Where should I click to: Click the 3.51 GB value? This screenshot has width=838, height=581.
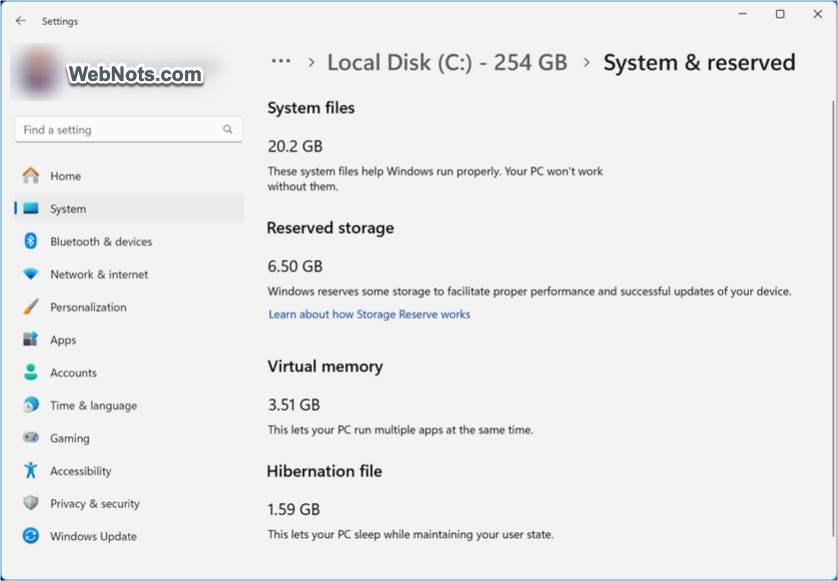click(x=293, y=405)
